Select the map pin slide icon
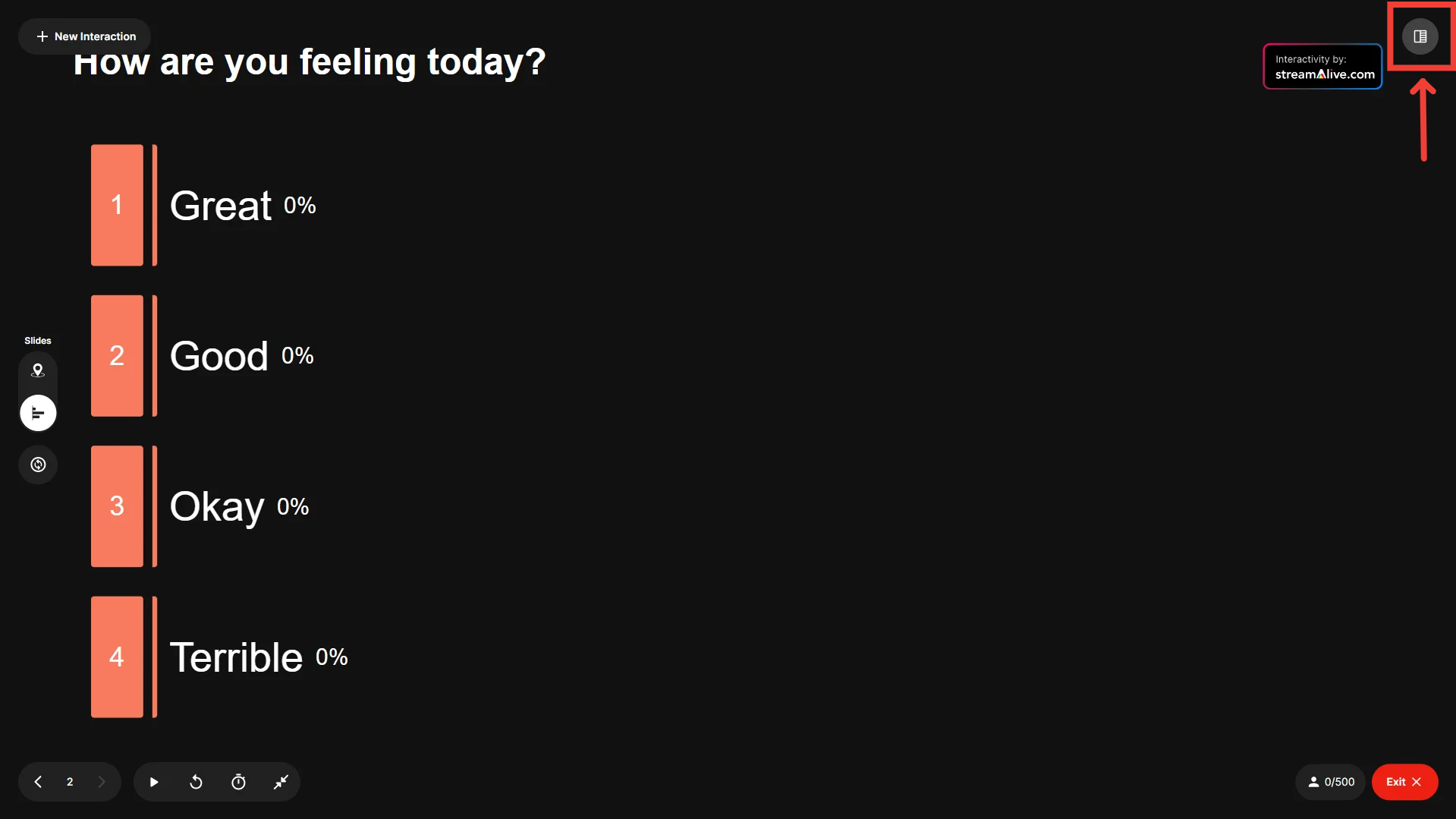Image resolution: width=1456 pixels, height=819 pixels. point(38,370)
